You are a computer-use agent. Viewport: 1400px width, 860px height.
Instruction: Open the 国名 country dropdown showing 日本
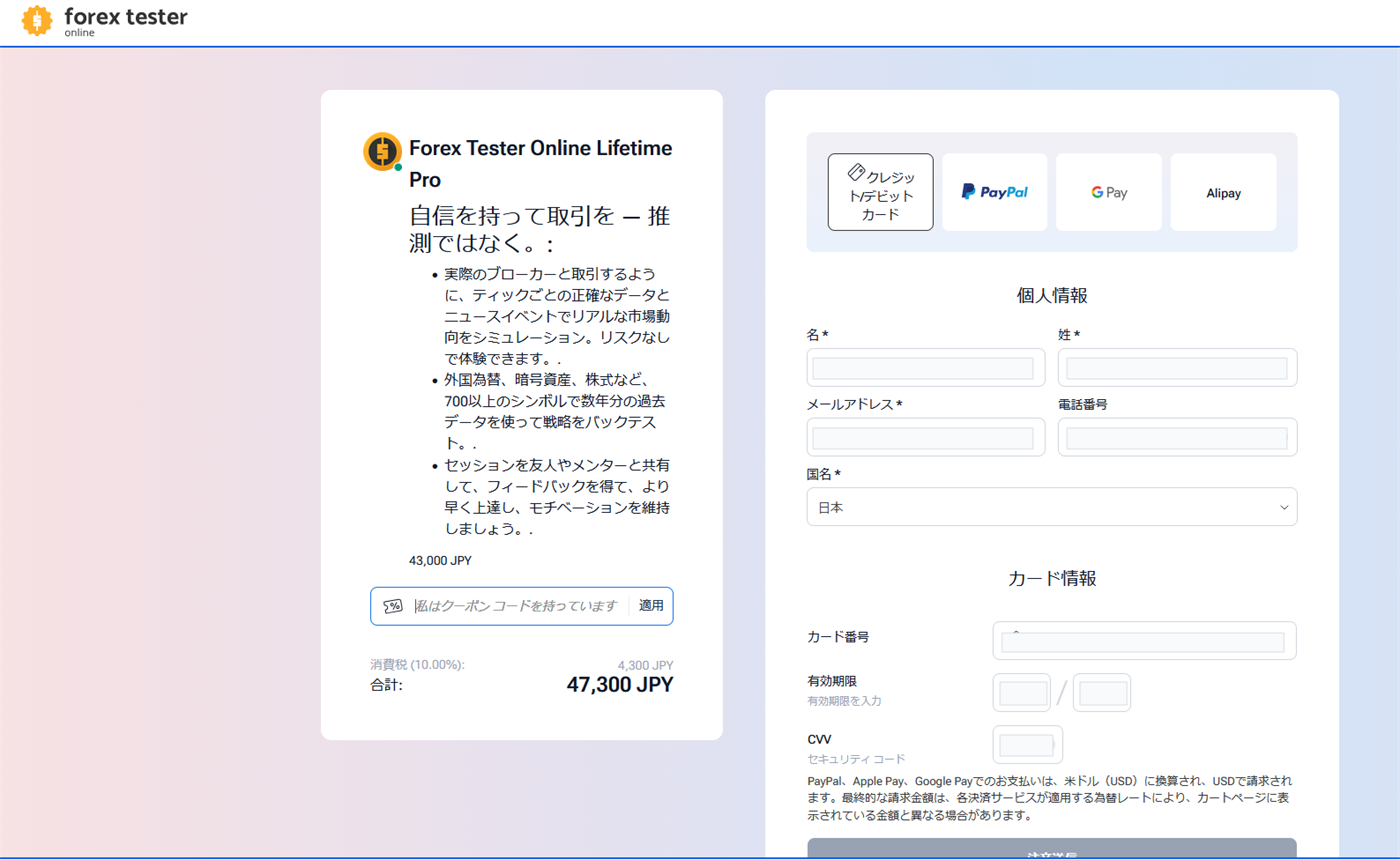pos(1052,507)
